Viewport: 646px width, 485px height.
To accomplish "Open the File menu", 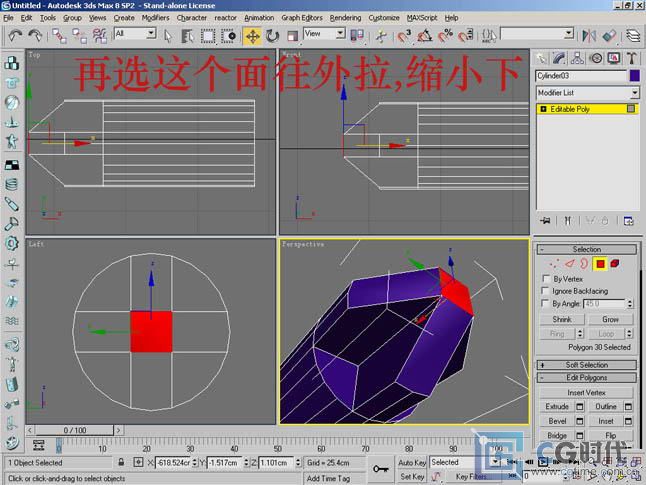I will 8,18.
